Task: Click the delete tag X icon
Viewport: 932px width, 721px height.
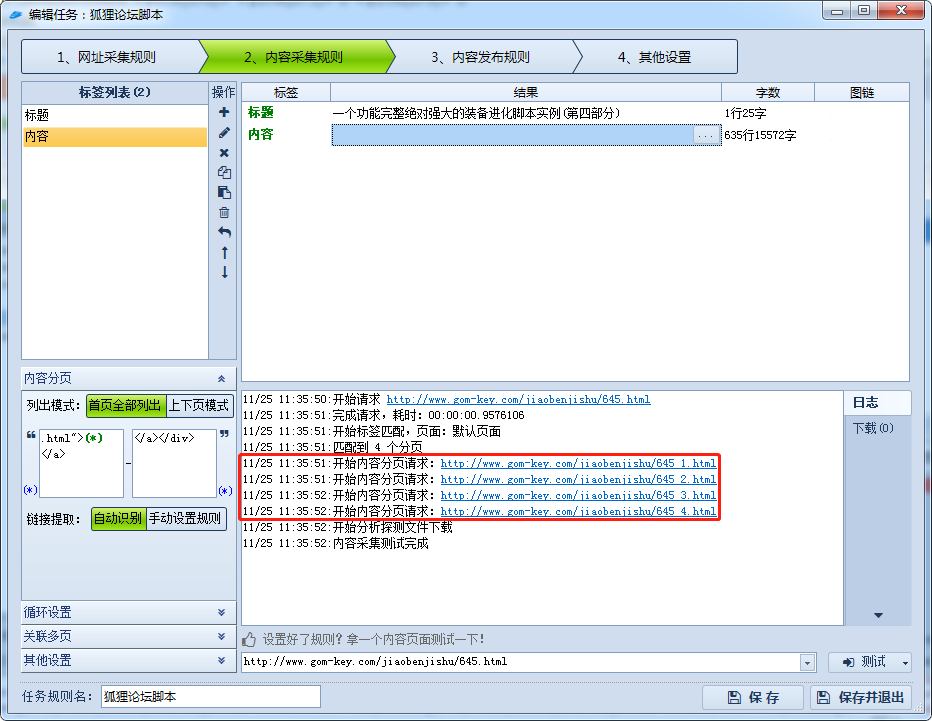Action: click(x=224, y=152)
